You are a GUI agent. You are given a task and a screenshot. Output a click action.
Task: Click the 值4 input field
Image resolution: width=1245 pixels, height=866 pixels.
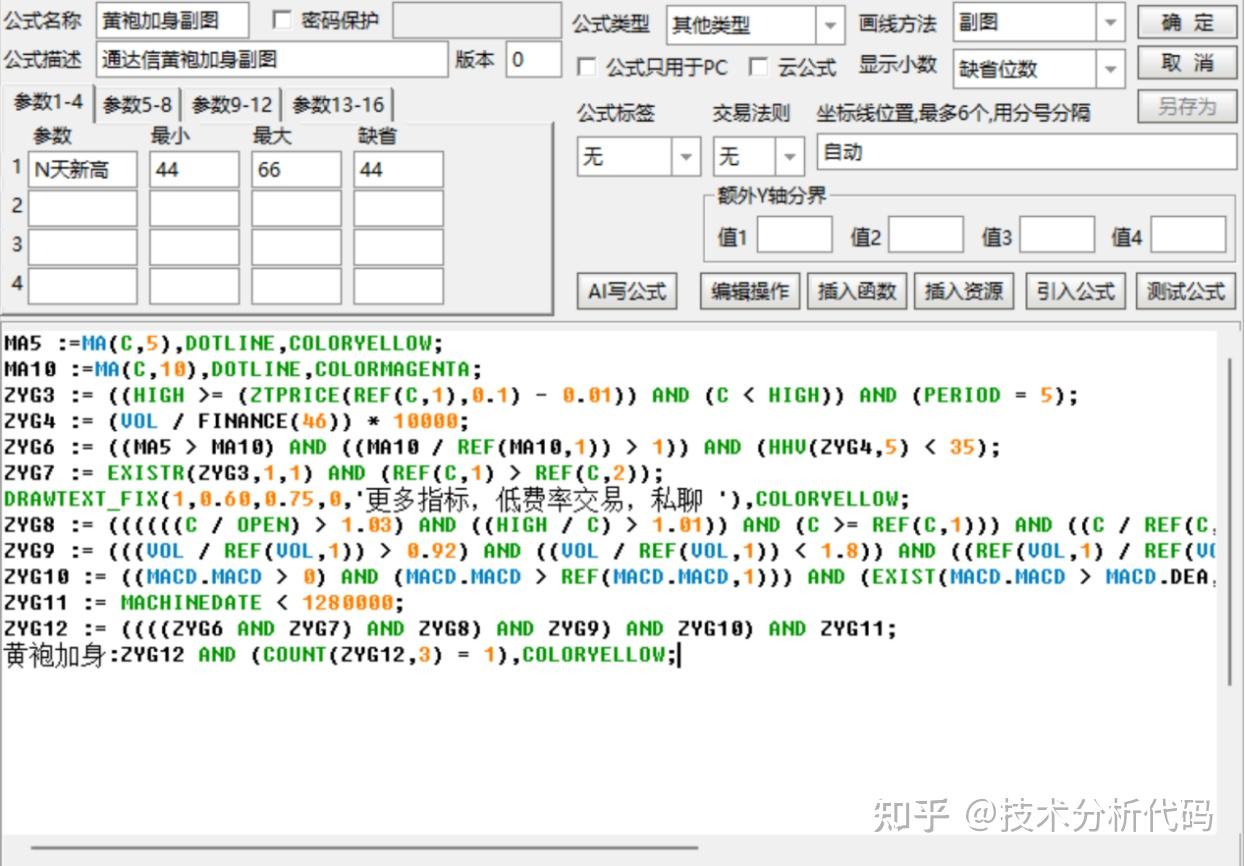tap(1188, 235)
